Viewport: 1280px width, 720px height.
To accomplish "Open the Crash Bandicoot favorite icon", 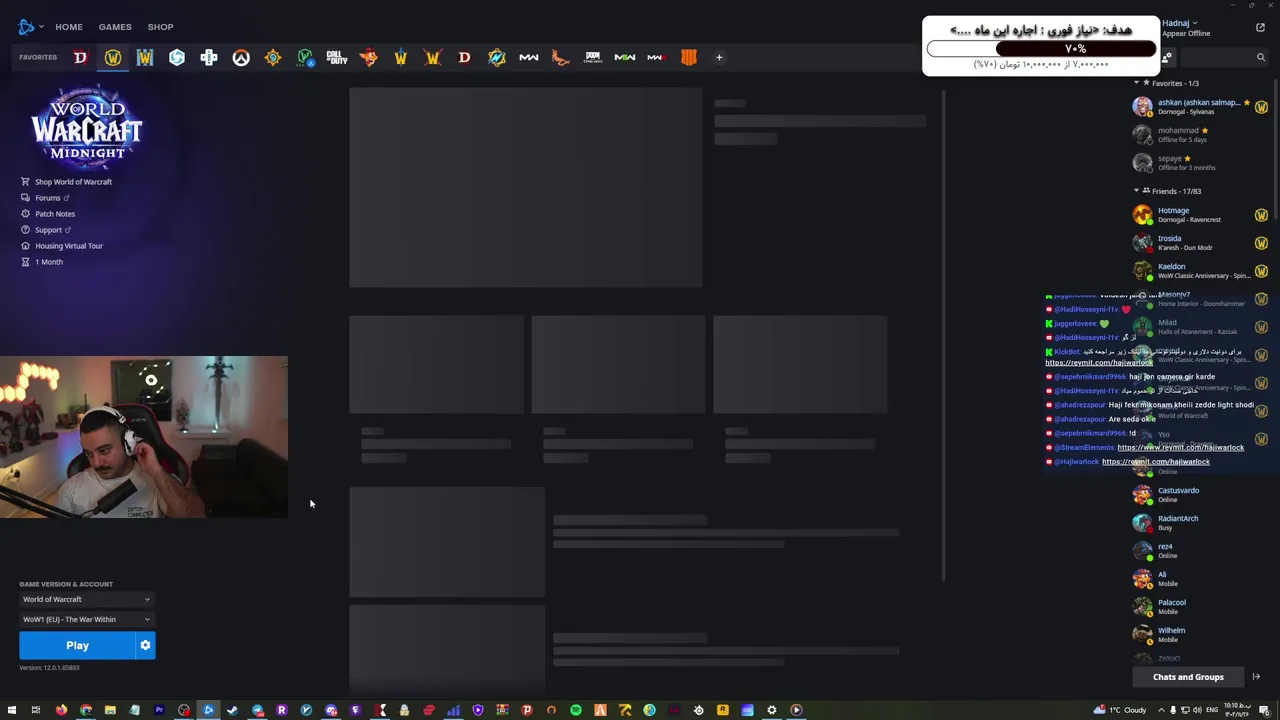I will pos(369,57).
